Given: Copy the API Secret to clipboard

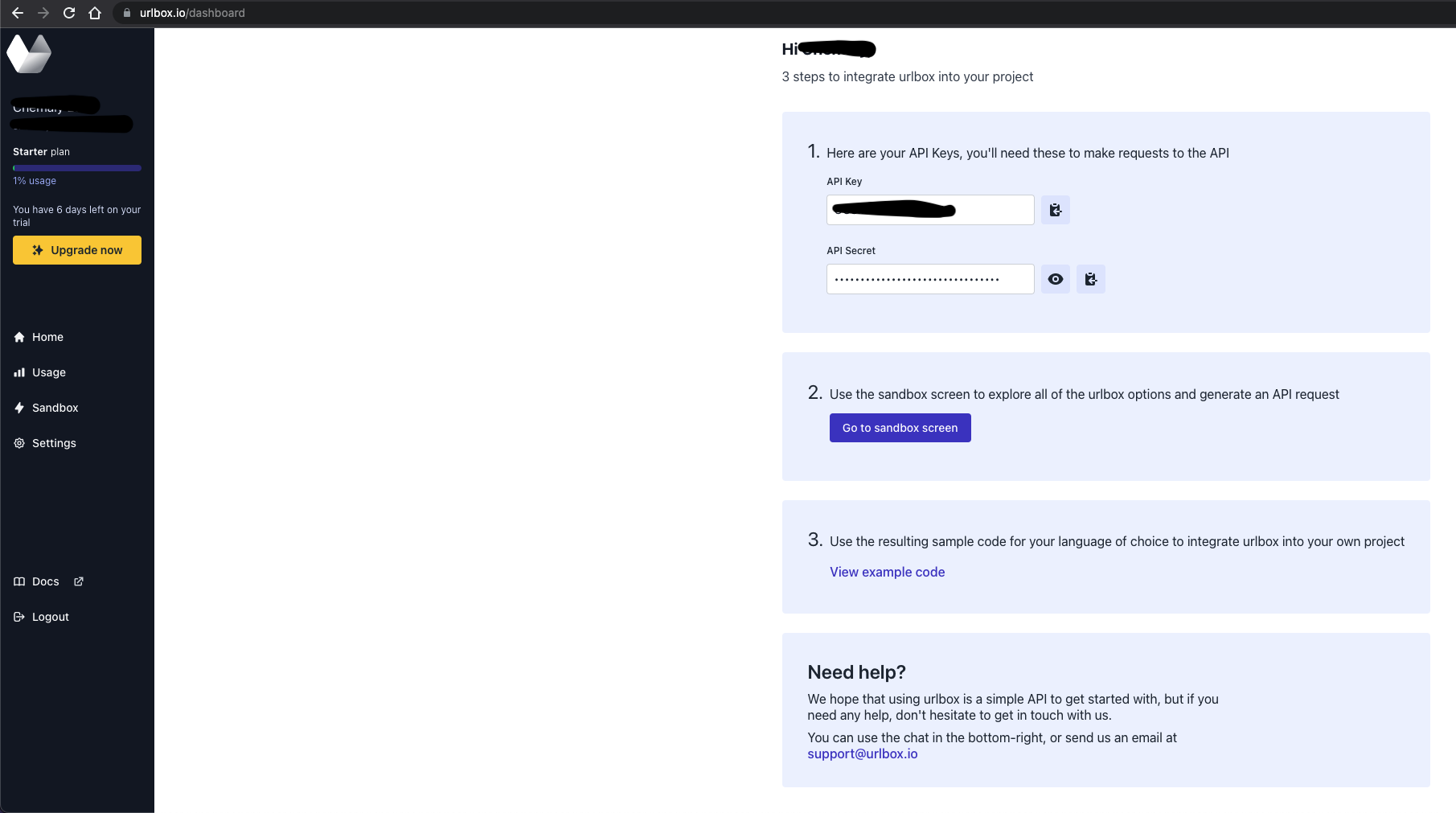Looking at the screenshot, I should coord(1091,279).
